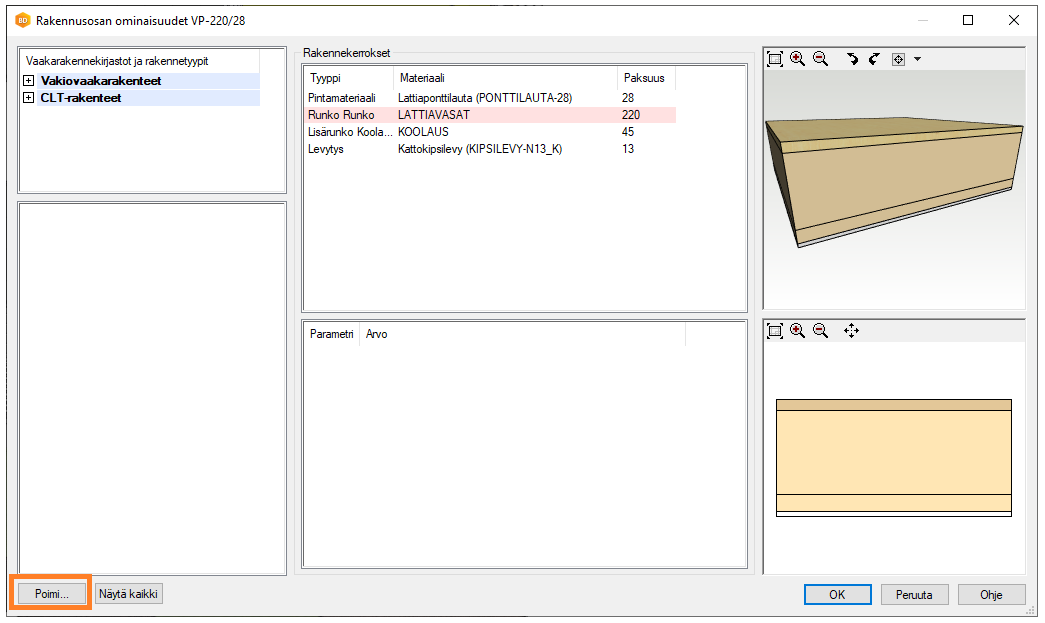Open help with the Ohje button

(x=990, y=595)
